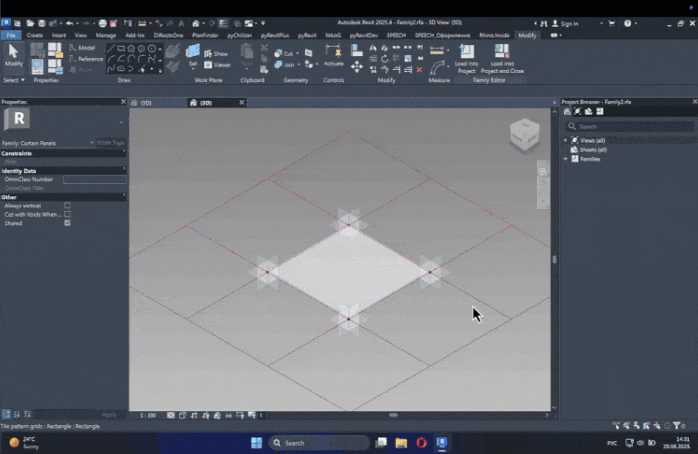
Task: Uncheck the Shared checkbox
Action: 67,223
